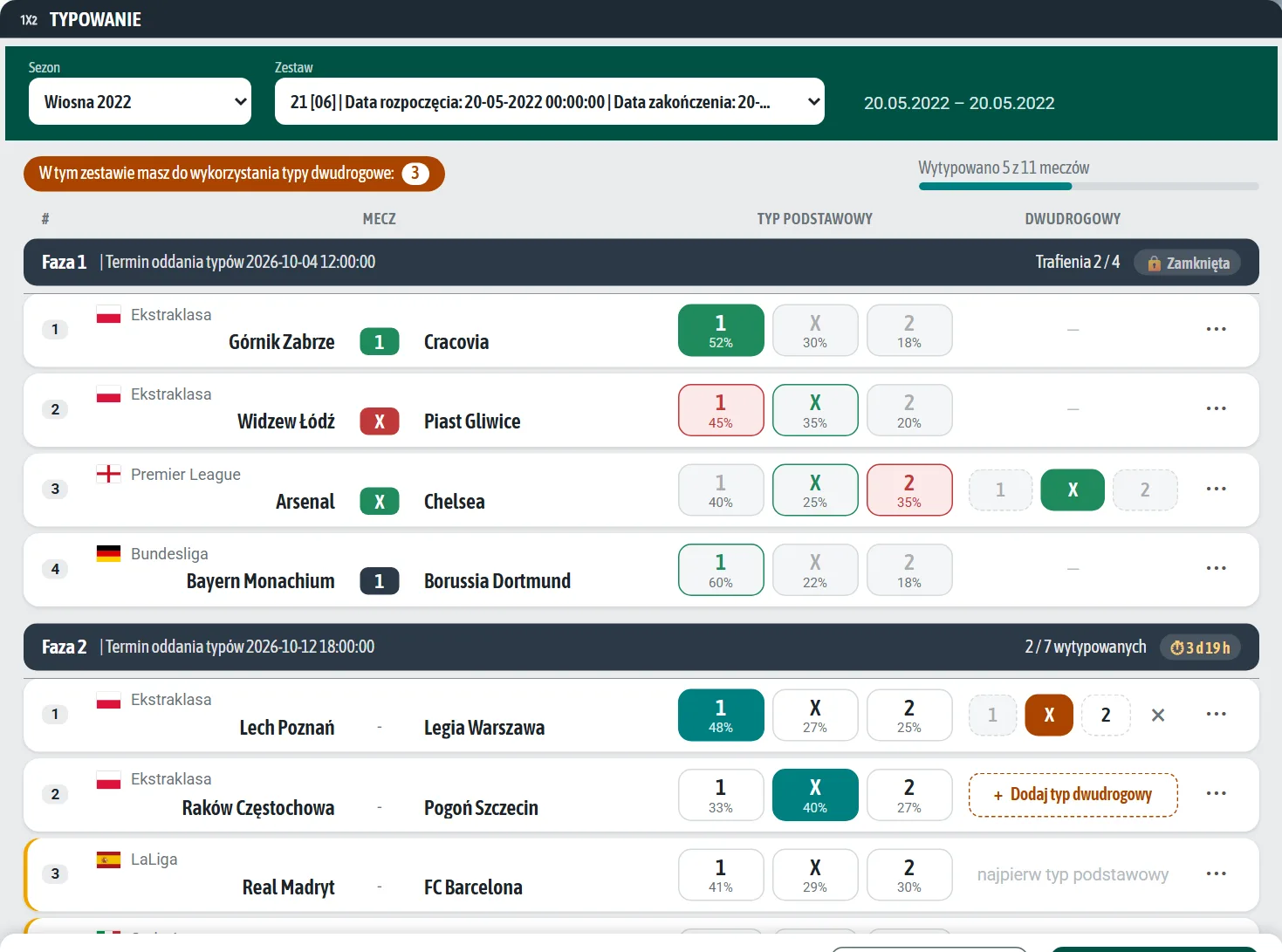
Task: Pick draw X for Real Madryt vs Barcelona
Action: tap(815, 874)
